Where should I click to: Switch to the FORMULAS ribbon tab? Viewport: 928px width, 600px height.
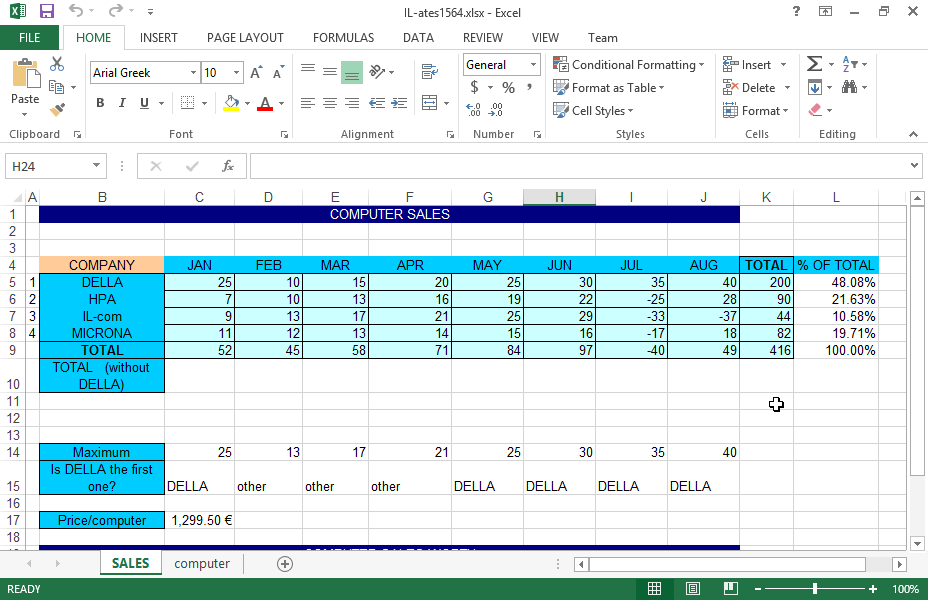pos(343,37)
